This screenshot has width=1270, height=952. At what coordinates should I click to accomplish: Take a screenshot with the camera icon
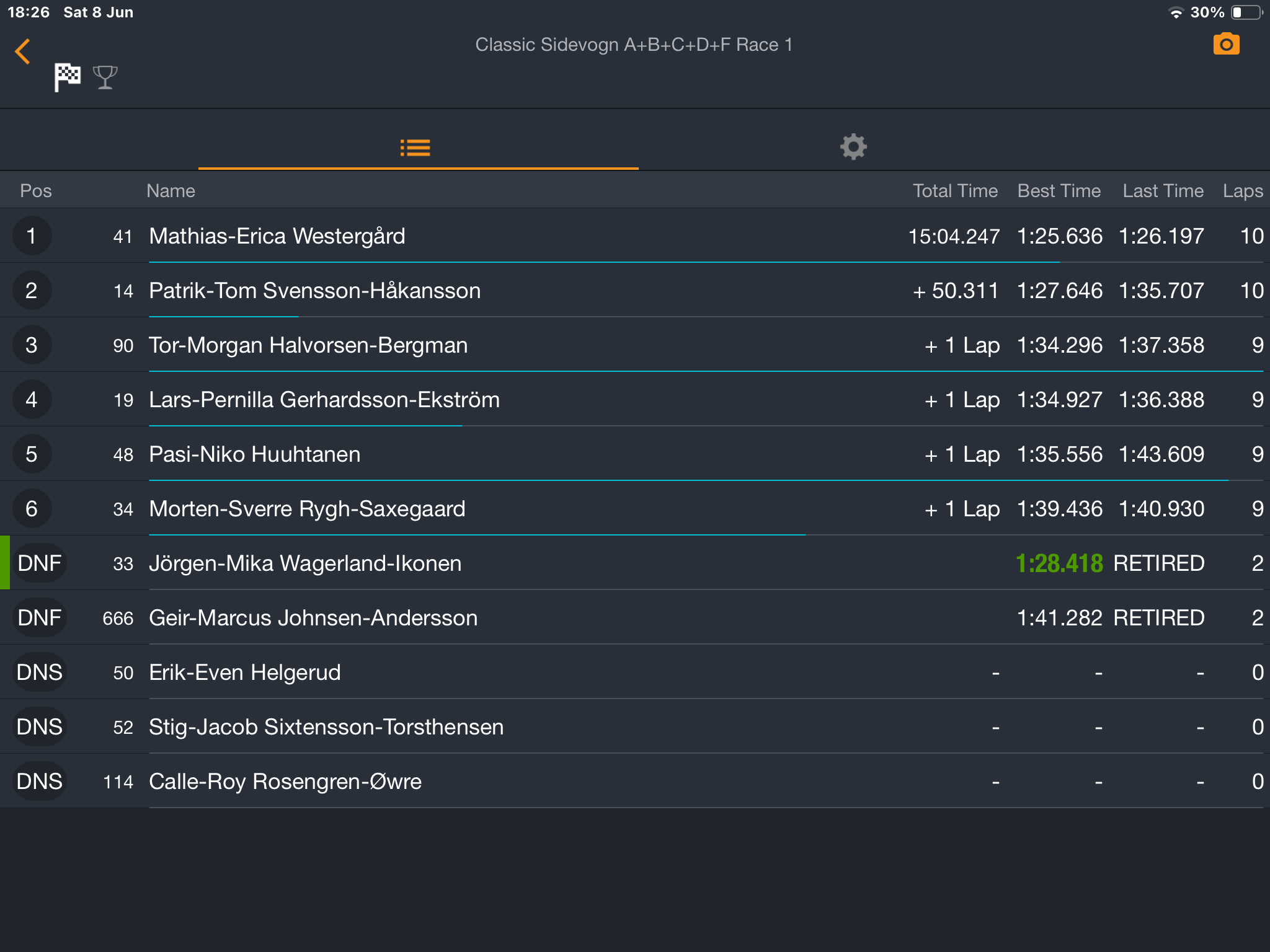tap(1226, 44)
